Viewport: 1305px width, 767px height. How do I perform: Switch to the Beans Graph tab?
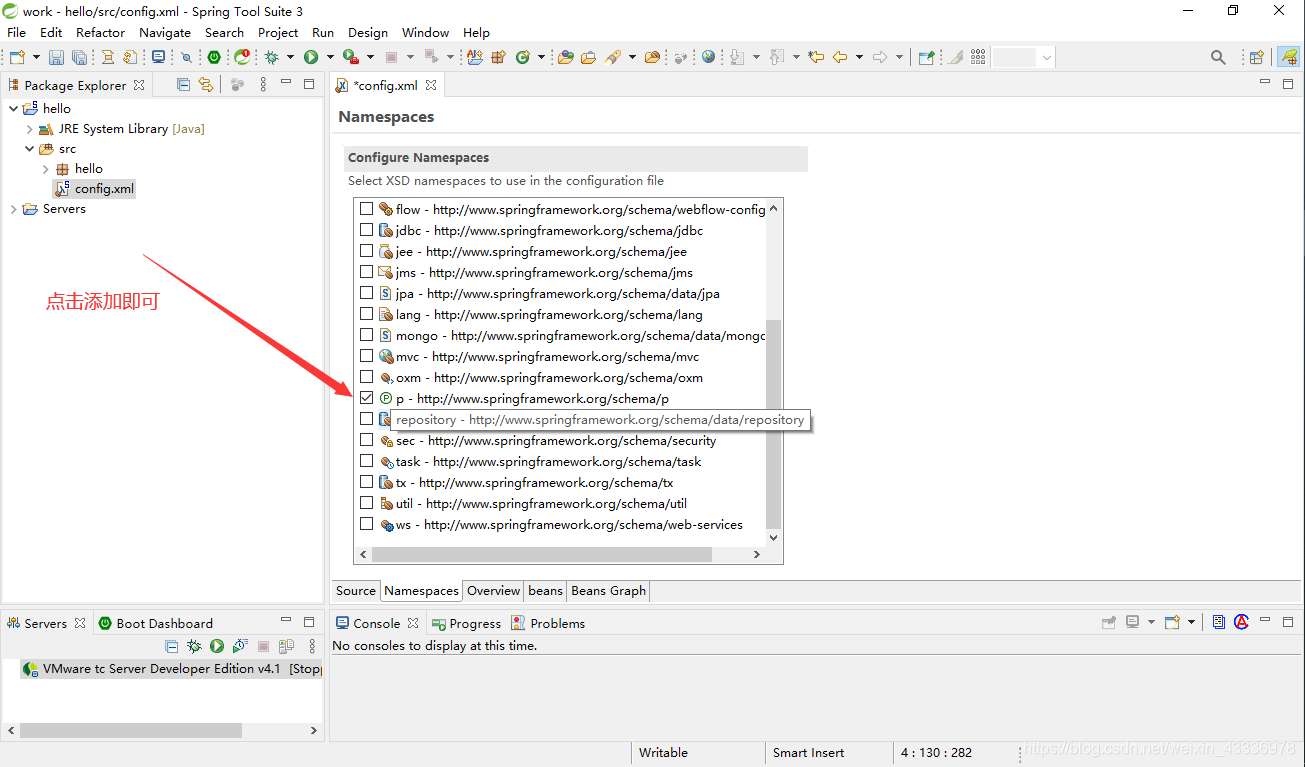pyautogui.click(x=608, y=591)
